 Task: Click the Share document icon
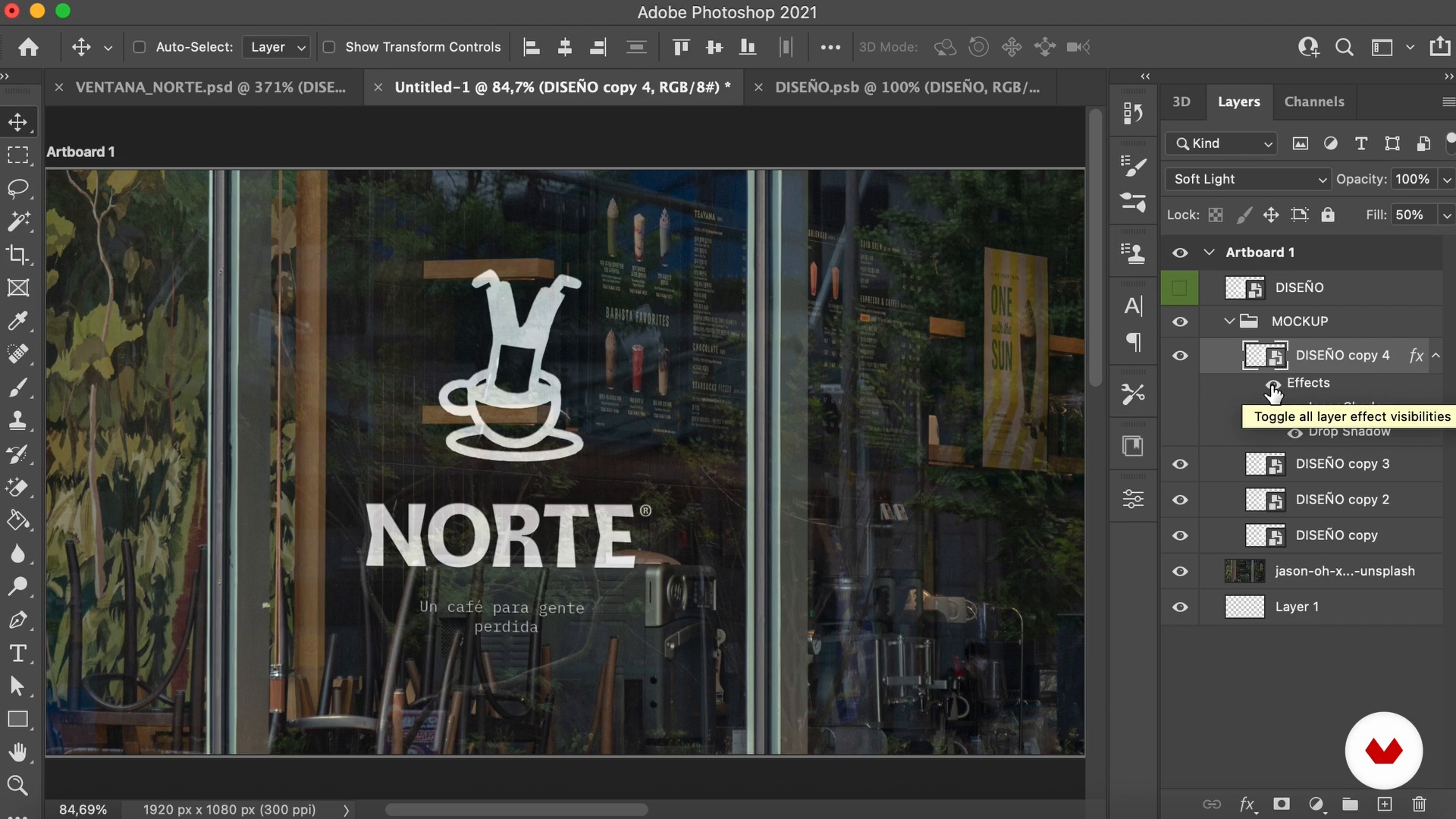(x=1439, y=47)
